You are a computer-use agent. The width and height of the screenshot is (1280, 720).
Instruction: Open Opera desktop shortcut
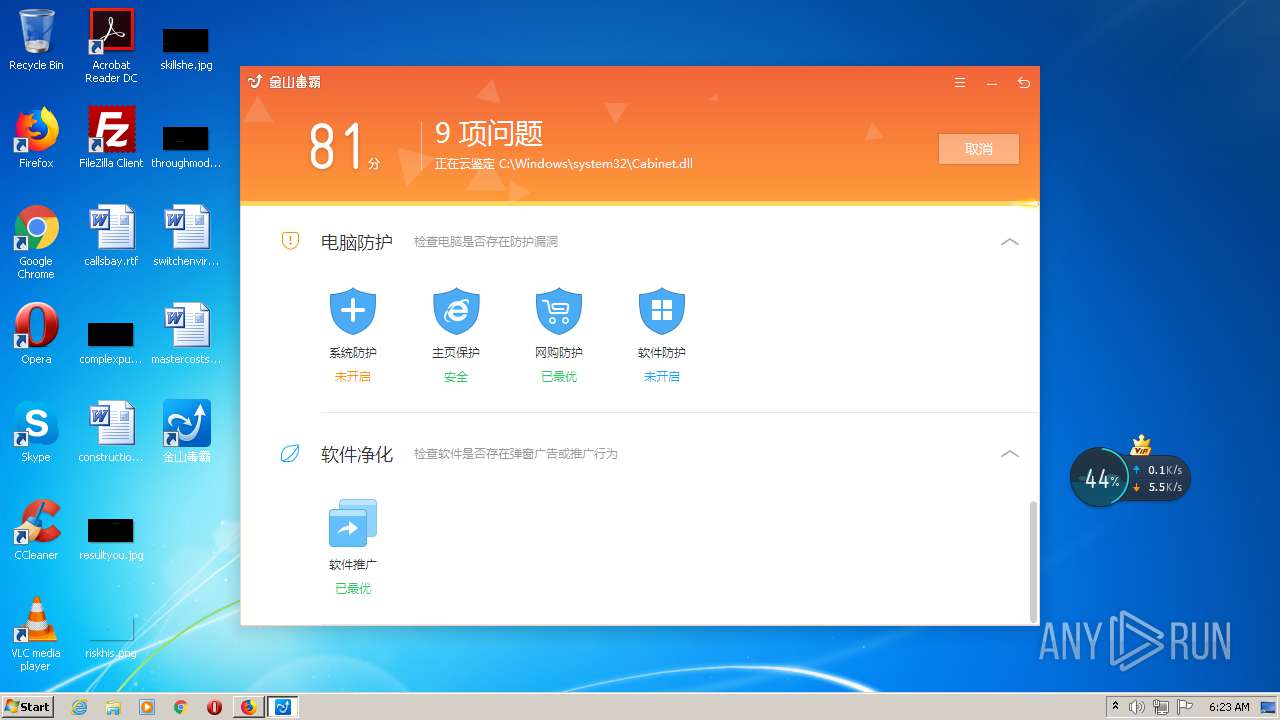pyautogui.click(x=36, y=334)
